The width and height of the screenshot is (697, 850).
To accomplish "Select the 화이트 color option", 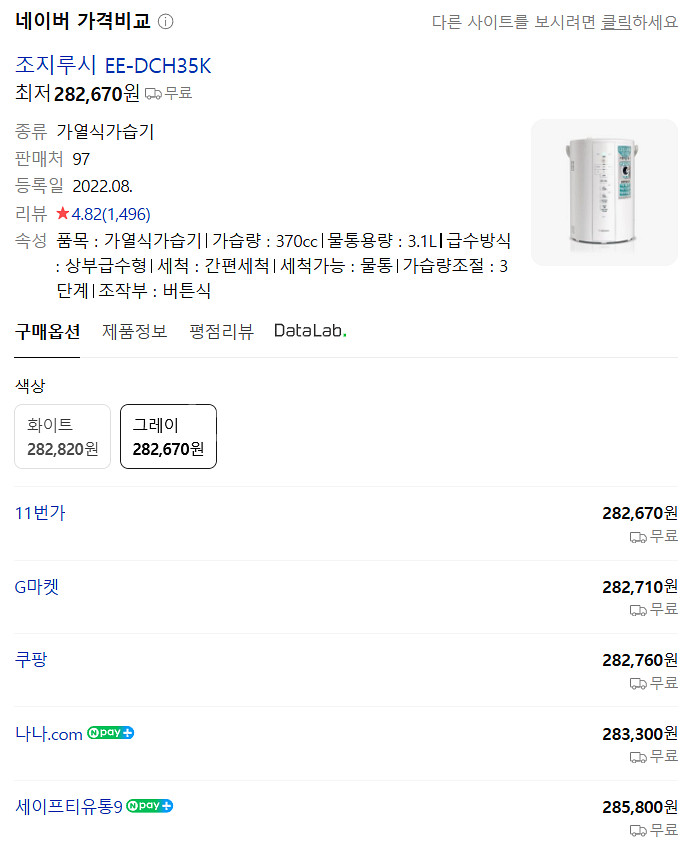I will coord(60,436).
